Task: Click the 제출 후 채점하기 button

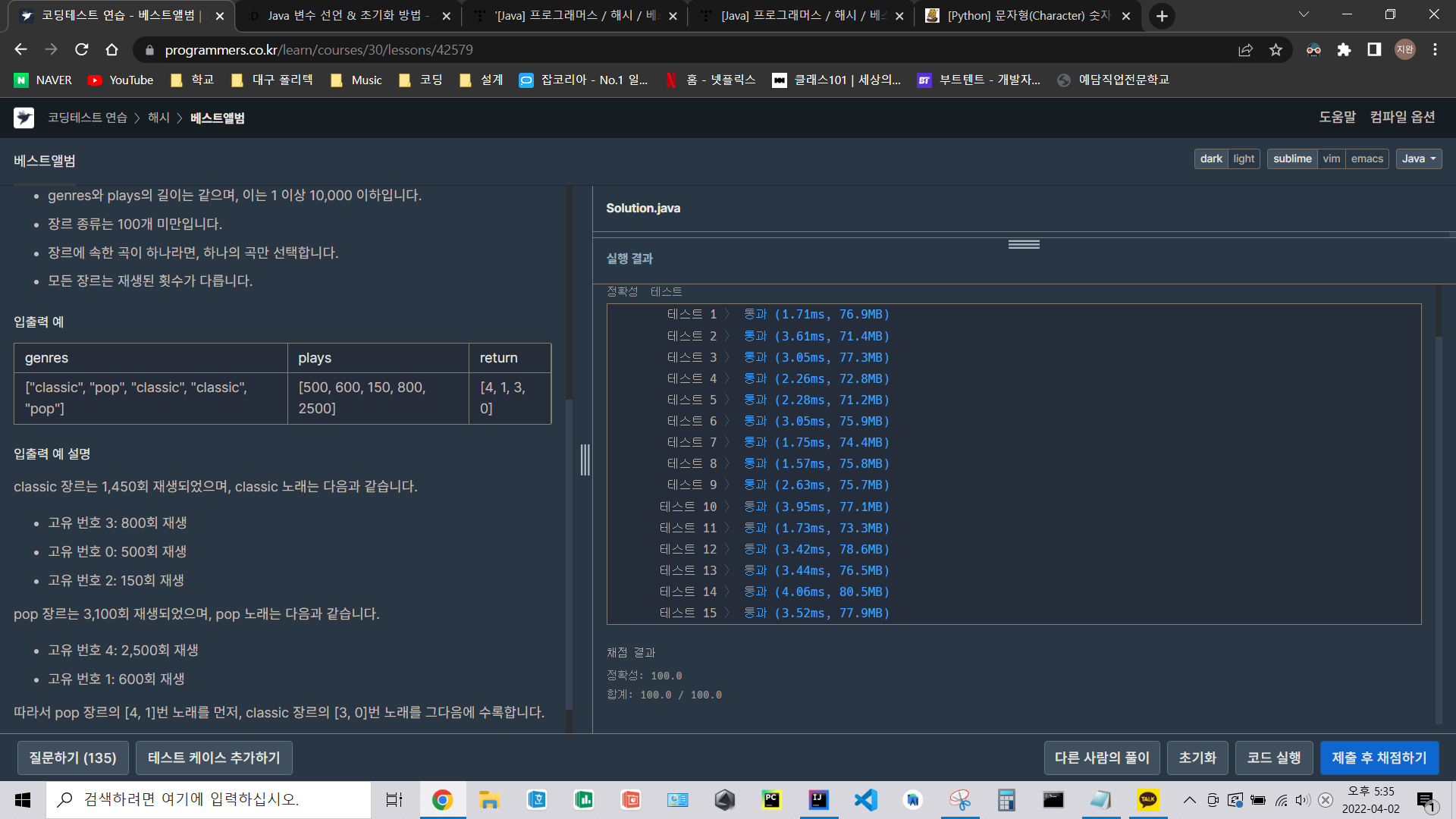Action: pyautogui.click(x=1379, y=758)
